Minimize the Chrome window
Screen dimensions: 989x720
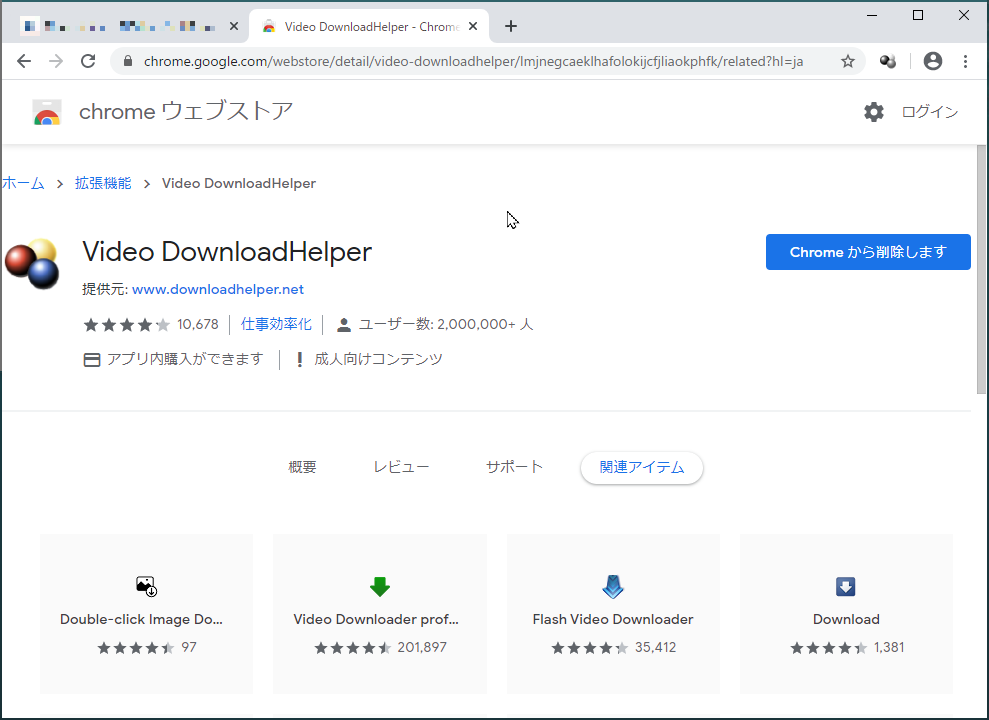click(x=872, y=15)
